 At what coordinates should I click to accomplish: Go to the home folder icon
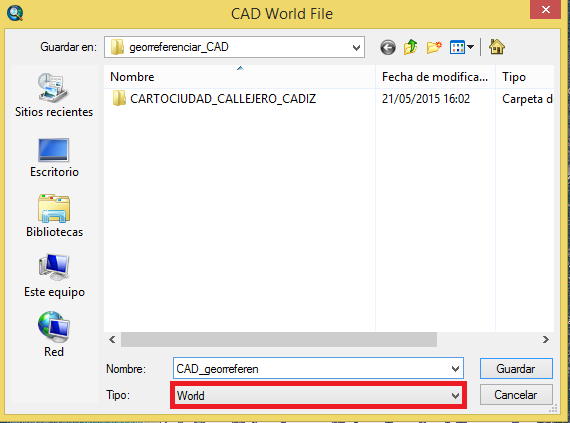coord(497,47)
